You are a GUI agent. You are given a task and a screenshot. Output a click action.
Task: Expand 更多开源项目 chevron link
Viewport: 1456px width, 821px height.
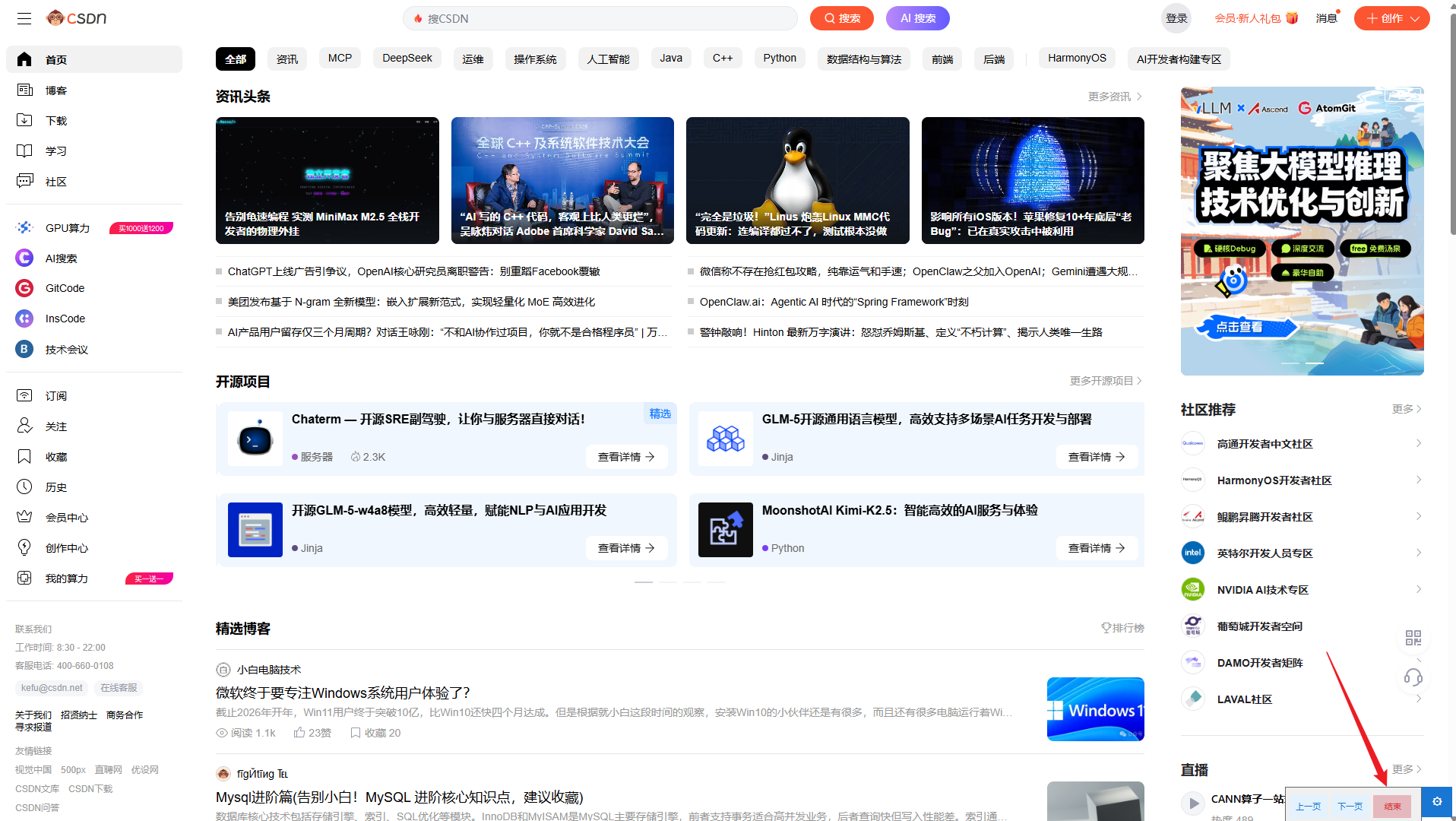pos(1106,381)
